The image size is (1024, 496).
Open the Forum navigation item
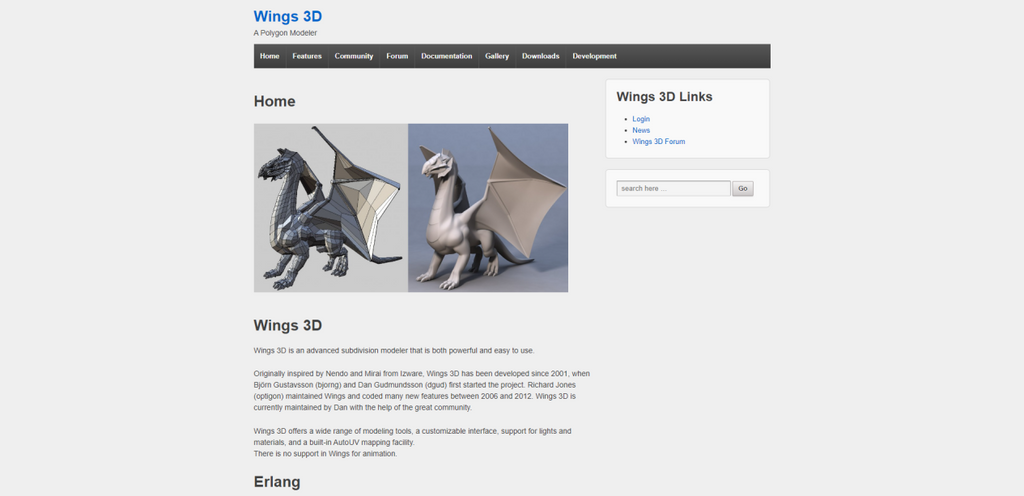click(397, 56)
